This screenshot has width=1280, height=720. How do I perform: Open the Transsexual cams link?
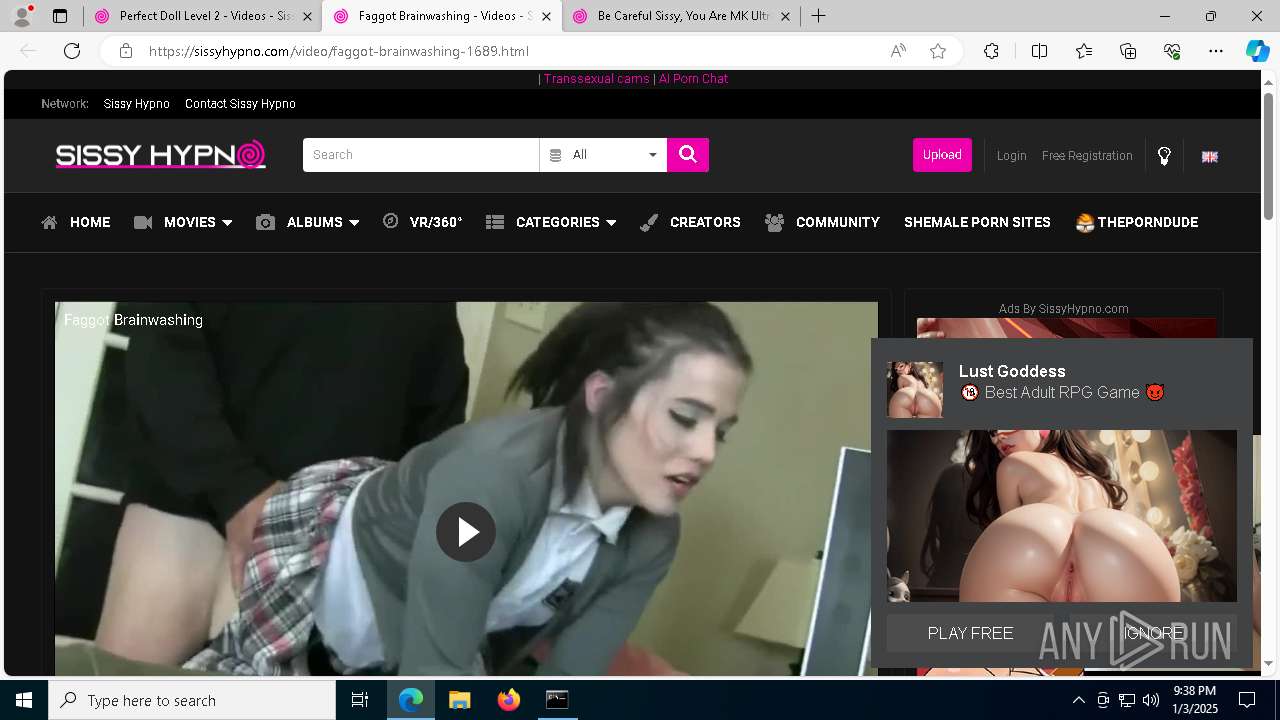(596, 79)
